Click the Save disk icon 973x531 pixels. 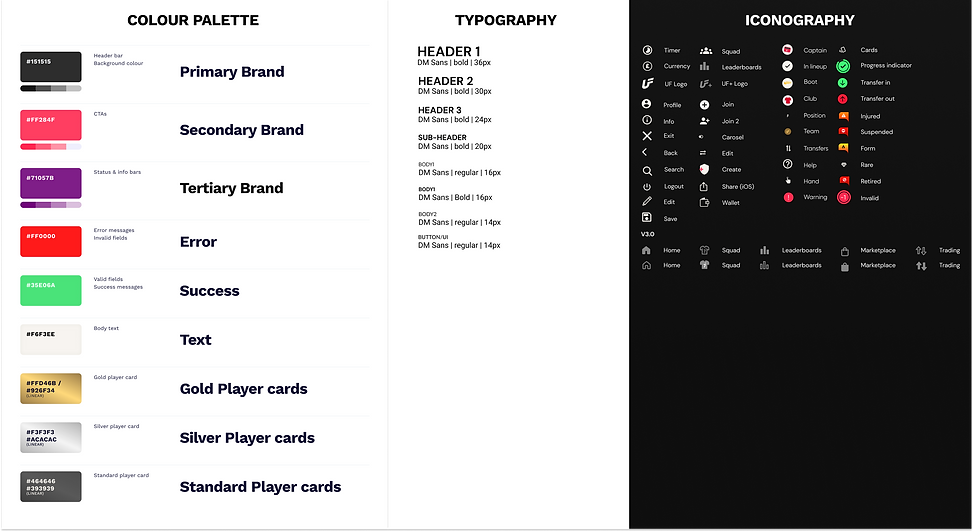click(647, 217)
